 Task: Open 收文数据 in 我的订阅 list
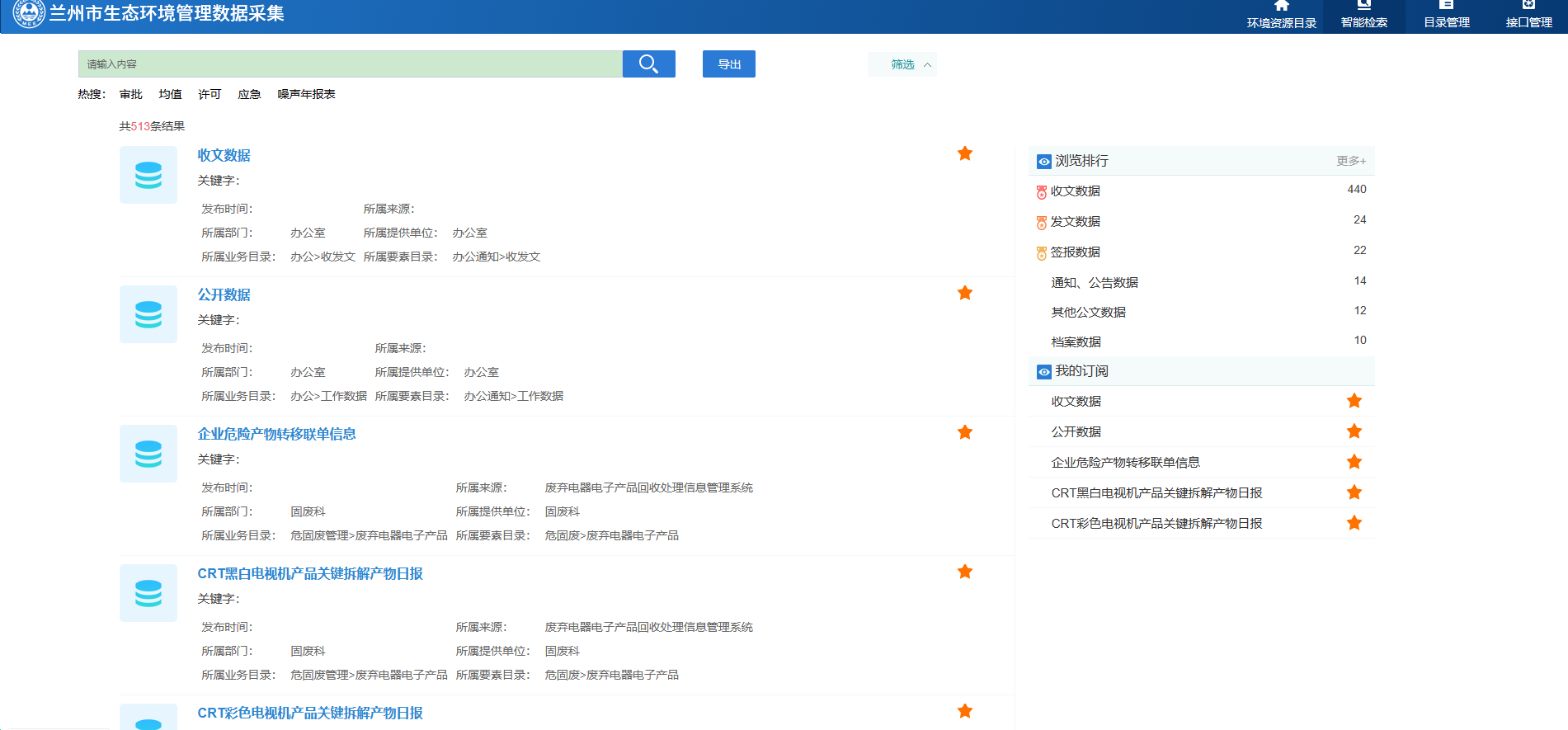point(1076,401)
